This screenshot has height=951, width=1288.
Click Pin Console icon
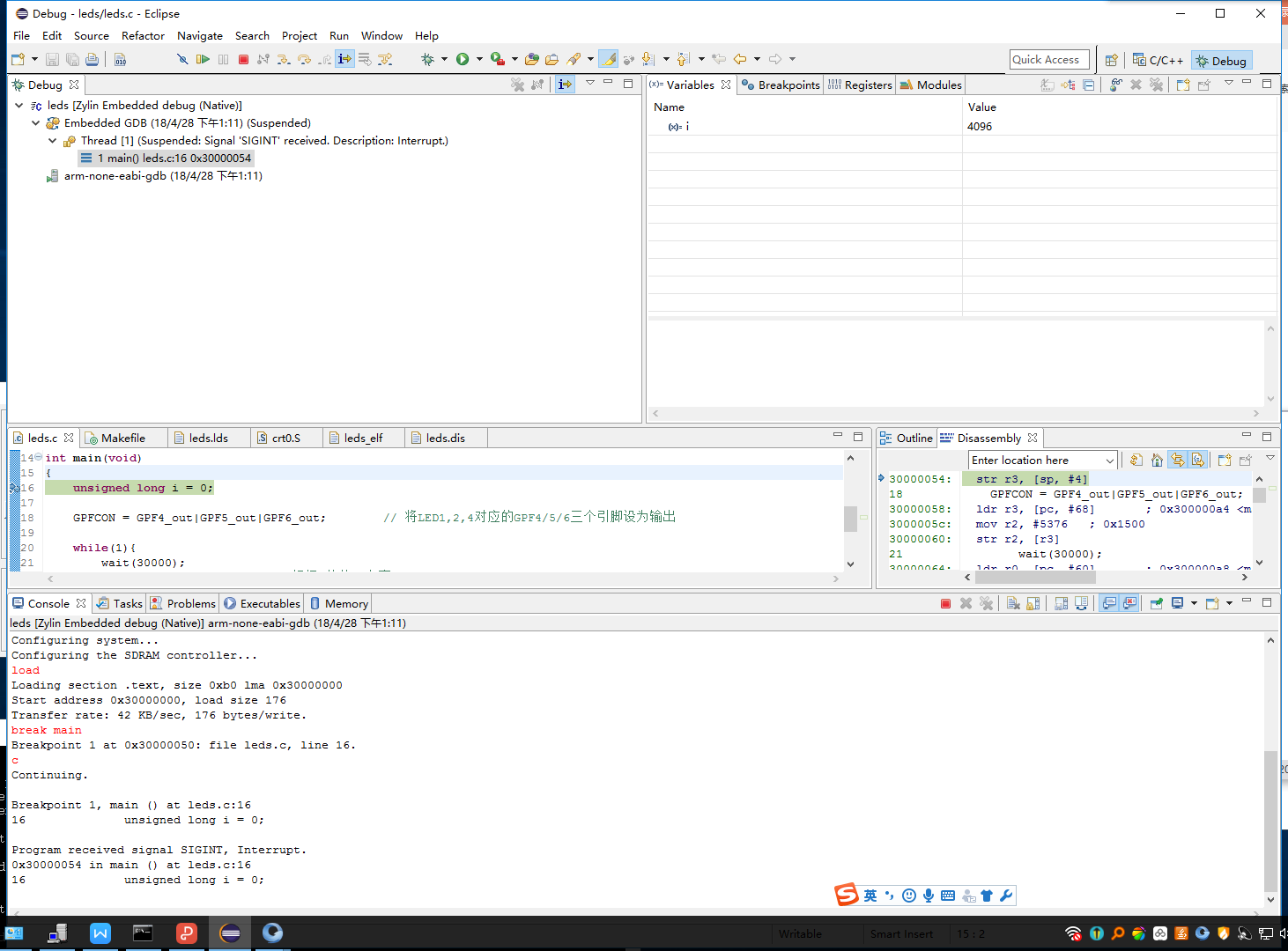(1157, 603)
